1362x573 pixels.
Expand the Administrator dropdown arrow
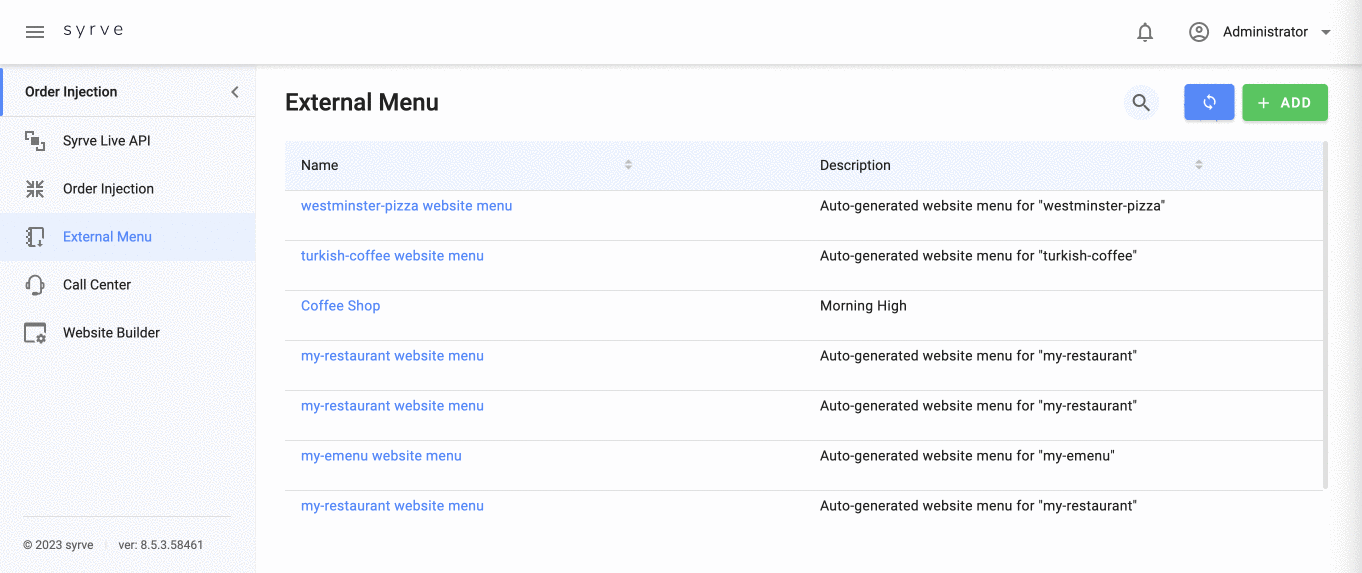[1326, 32]
